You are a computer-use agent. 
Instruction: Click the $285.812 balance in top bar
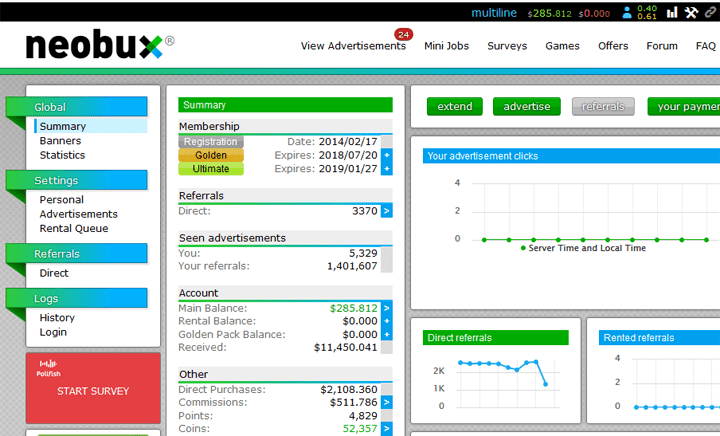coord(550,13)
